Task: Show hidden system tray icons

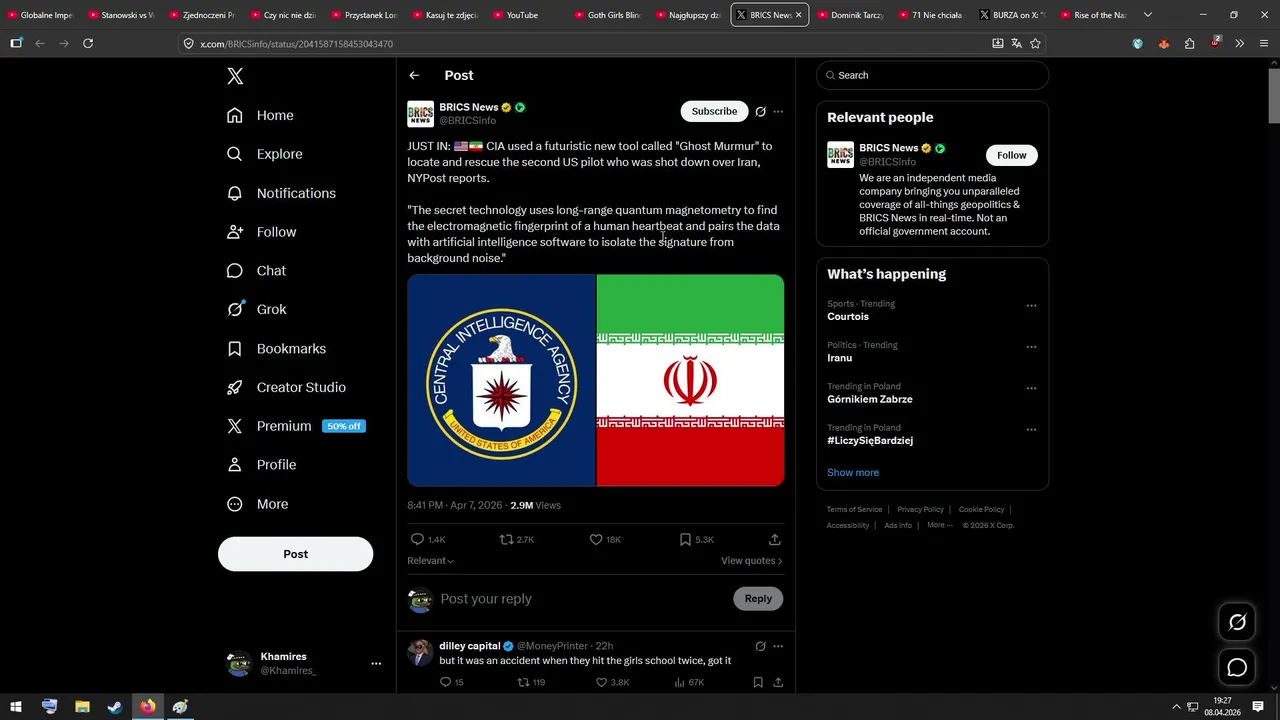Action: (x=1176, y=706)
